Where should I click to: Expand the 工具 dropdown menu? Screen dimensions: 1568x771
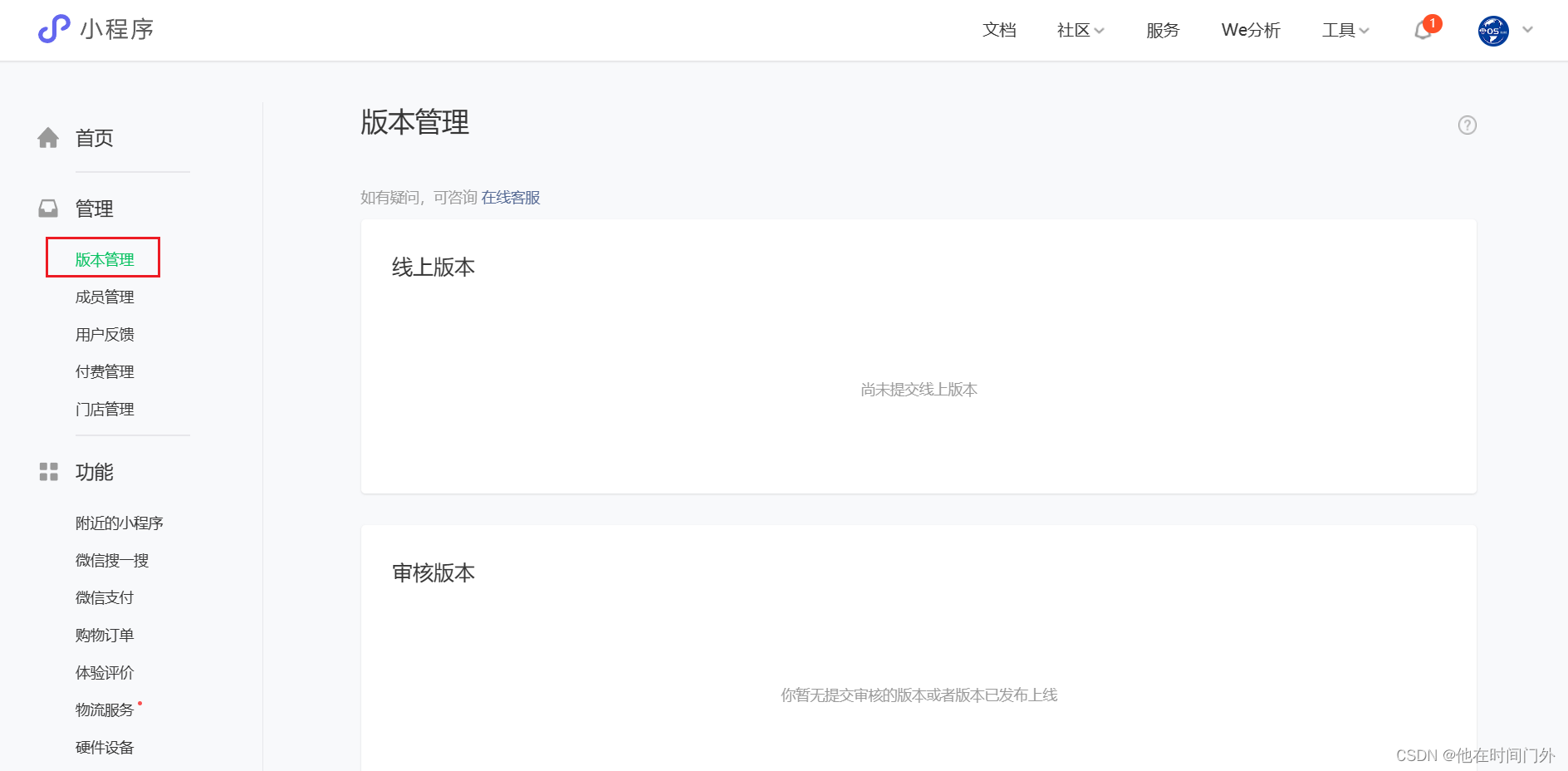(x=1345, y=30)
